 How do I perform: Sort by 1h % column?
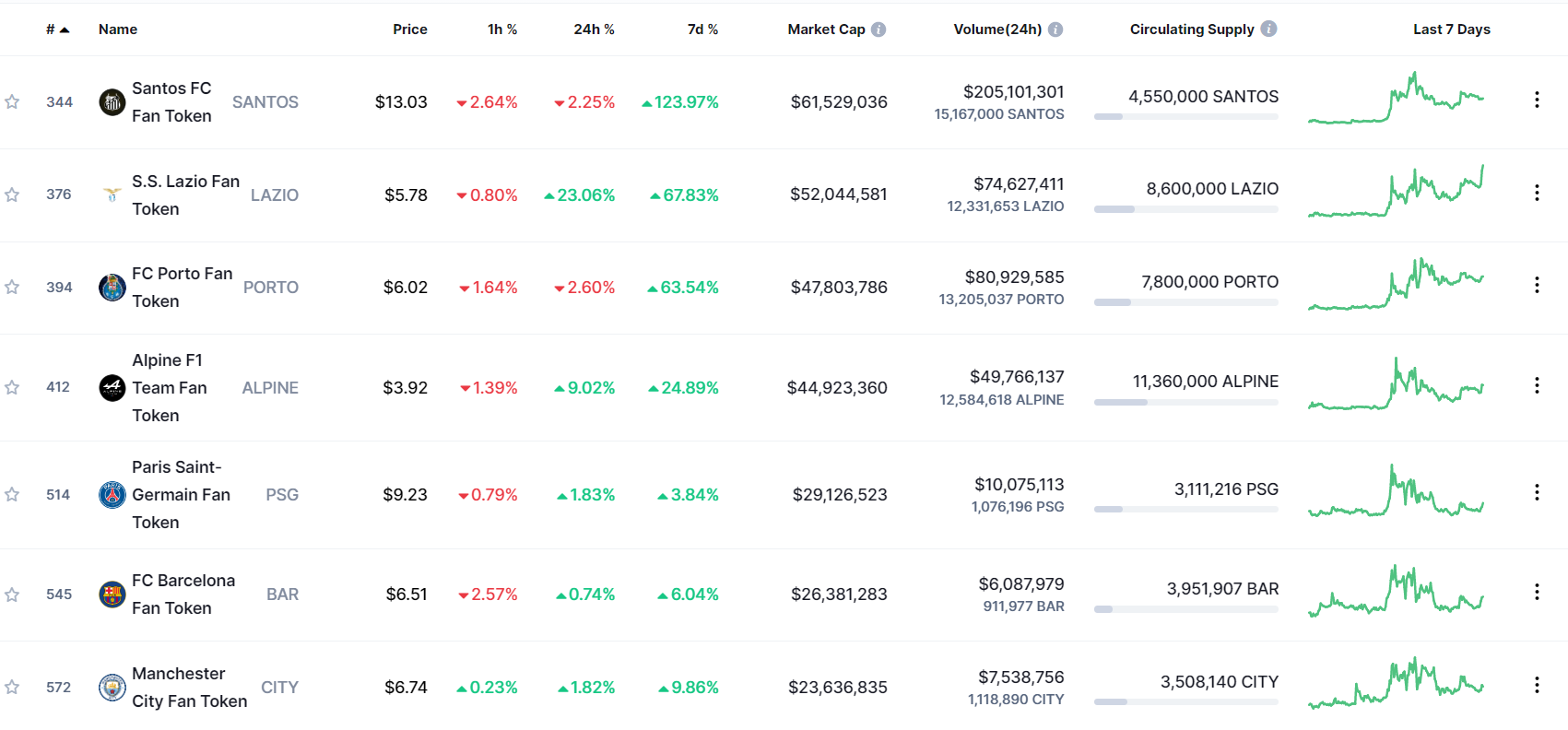[x=502, y=29]
